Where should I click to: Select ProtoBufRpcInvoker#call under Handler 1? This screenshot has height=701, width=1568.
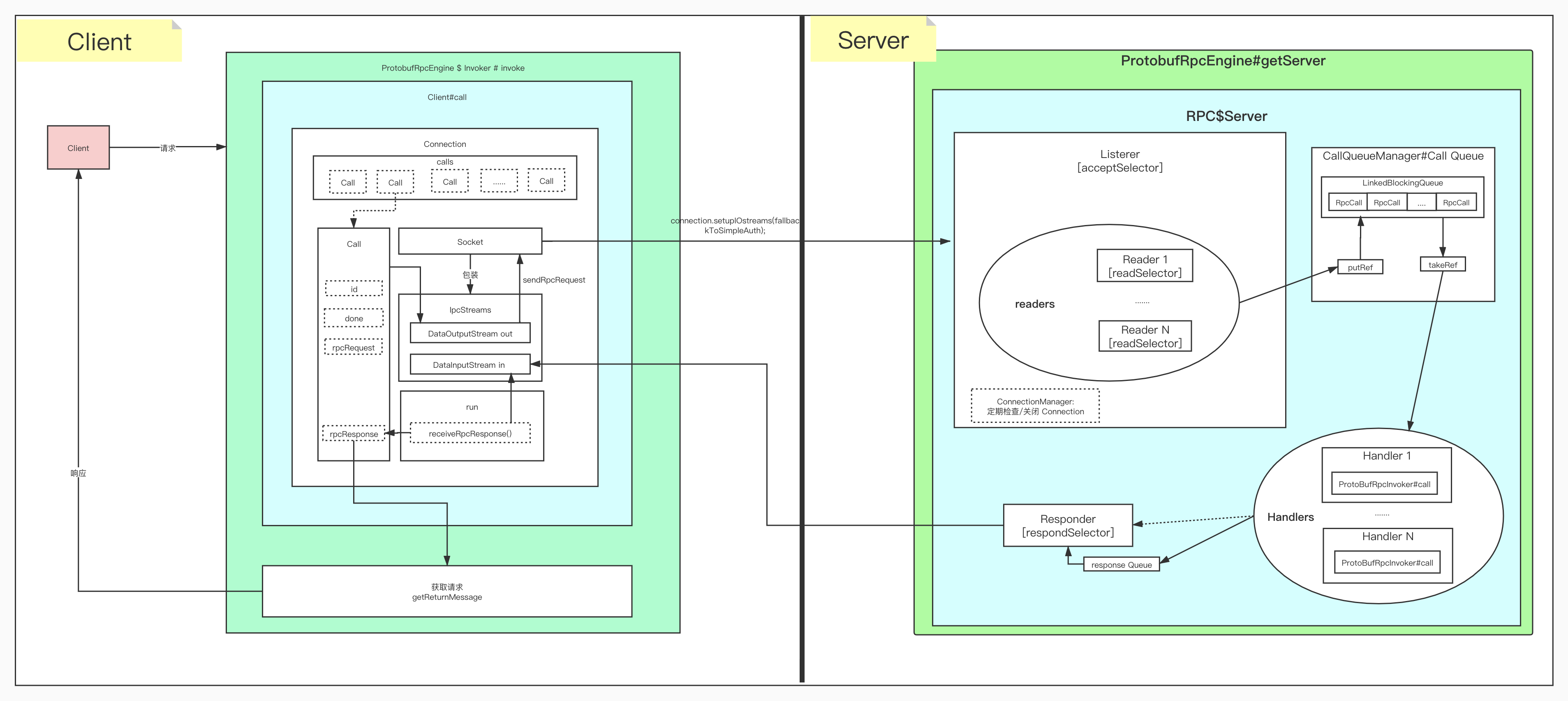[1384, 484]
